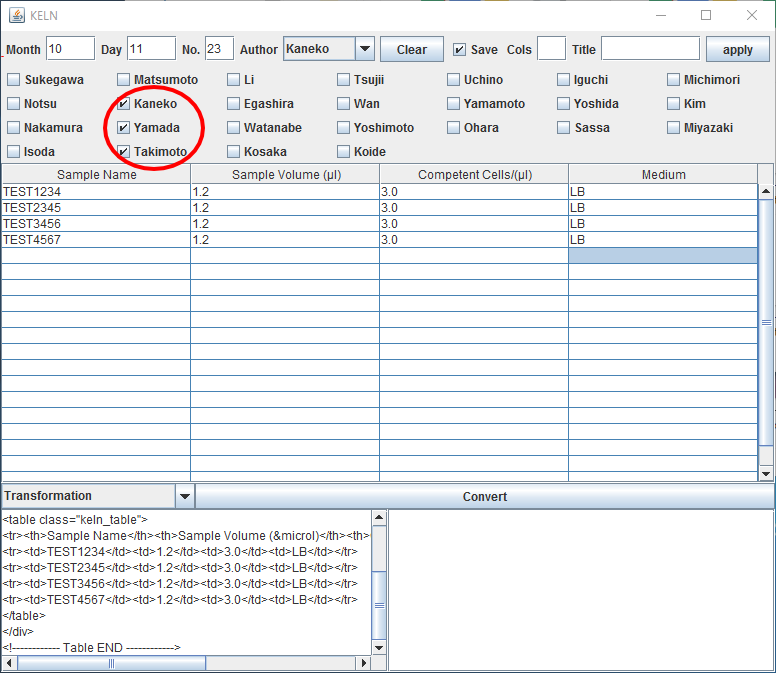Screen dimensions: 776x673
Task: Open the Transformation template dropdown
Action: (x=185, y=496)
